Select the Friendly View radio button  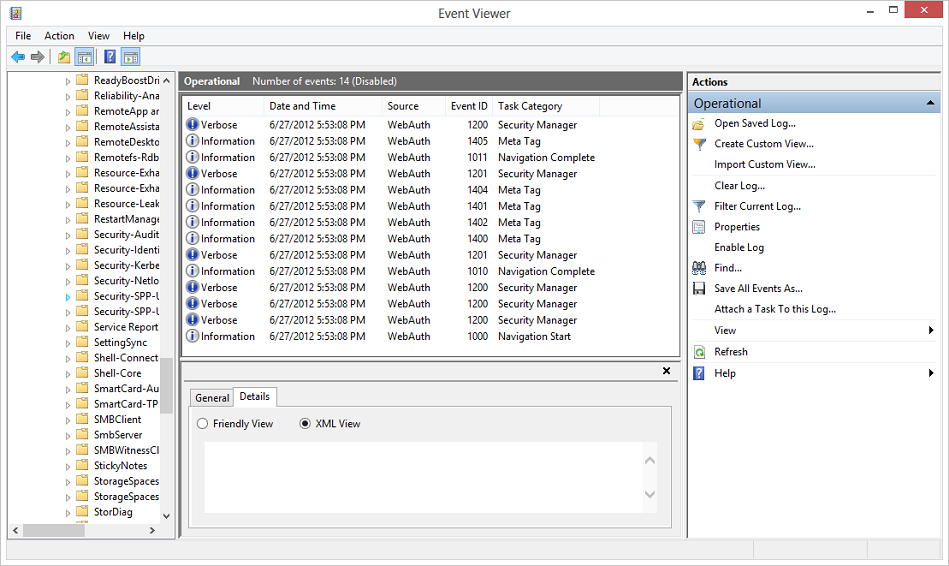(202, 424)
